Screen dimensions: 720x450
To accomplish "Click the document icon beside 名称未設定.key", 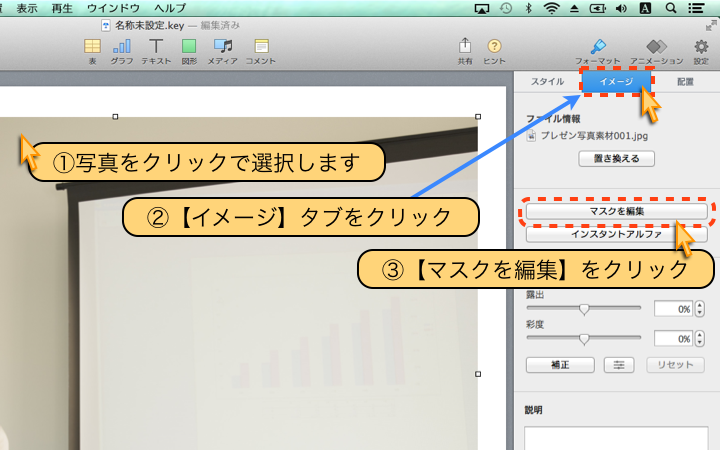I will 106,26.
